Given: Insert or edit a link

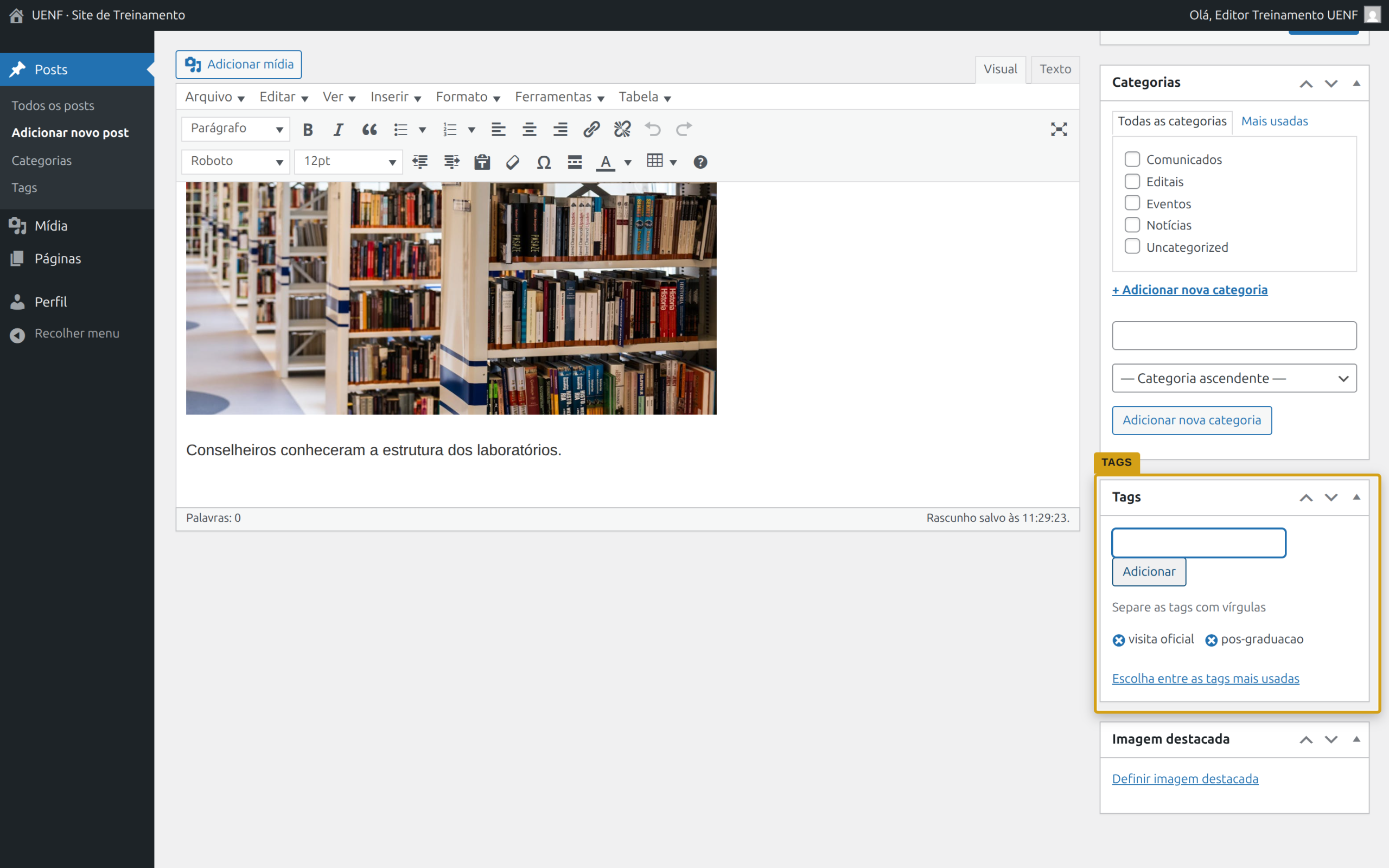Looking at the screenshot, I should tap(591, 130).
